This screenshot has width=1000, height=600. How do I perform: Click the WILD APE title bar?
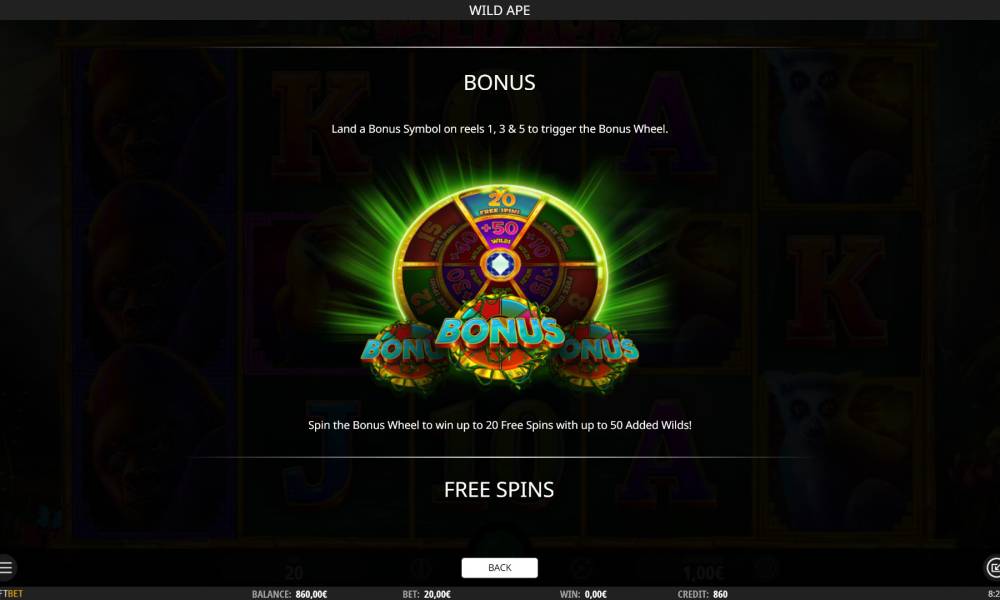click(x=500, y=10)
